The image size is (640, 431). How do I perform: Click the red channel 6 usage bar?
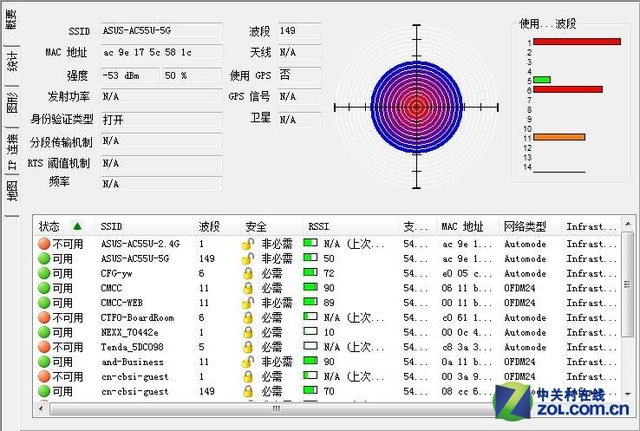coord(568,89)
